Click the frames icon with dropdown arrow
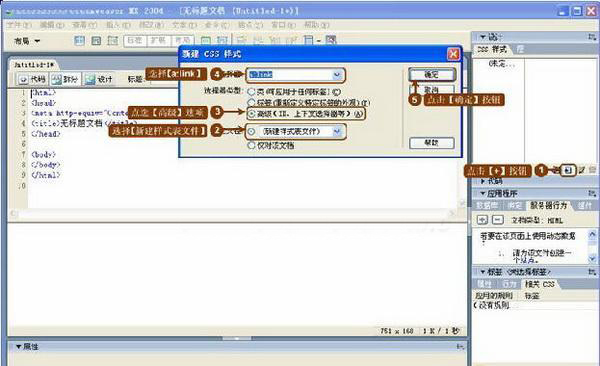600x366 pixels. (x=311, y=40)
